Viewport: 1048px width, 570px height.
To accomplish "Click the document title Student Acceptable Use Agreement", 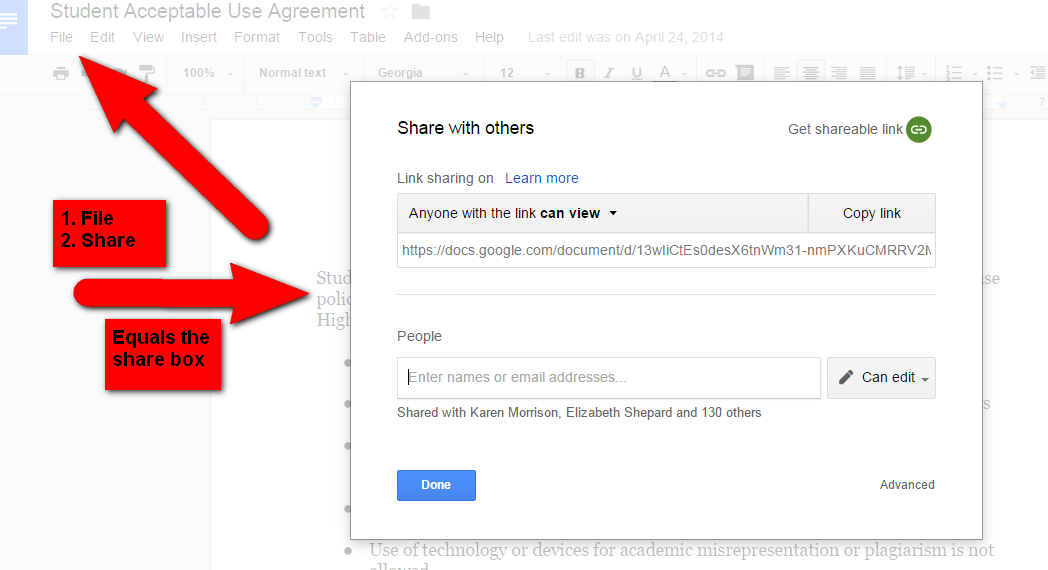I will coord(208,11).
